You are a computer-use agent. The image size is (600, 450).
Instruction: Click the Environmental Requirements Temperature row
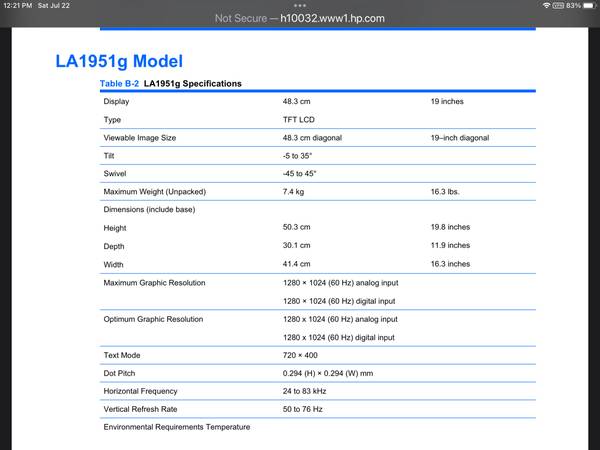point(176,427)
